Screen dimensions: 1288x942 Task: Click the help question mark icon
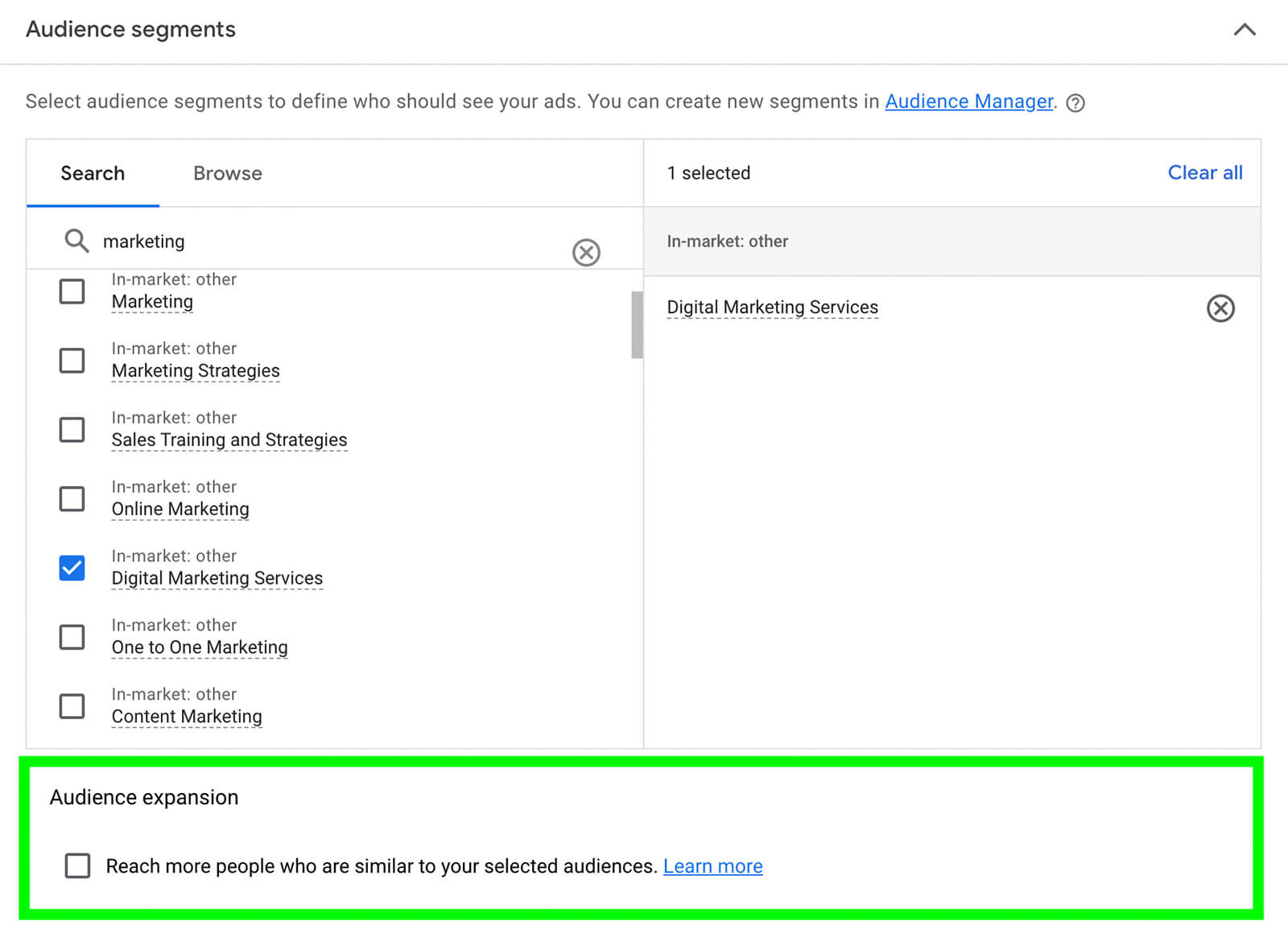tap(1075, 103)
